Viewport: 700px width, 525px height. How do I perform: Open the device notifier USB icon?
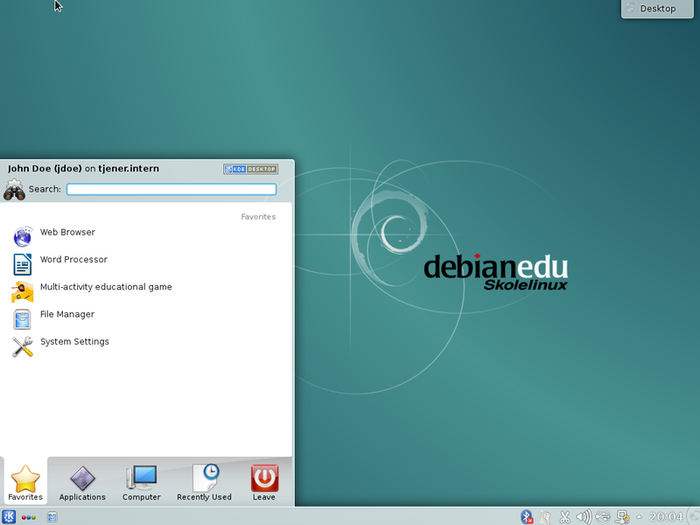603,517
